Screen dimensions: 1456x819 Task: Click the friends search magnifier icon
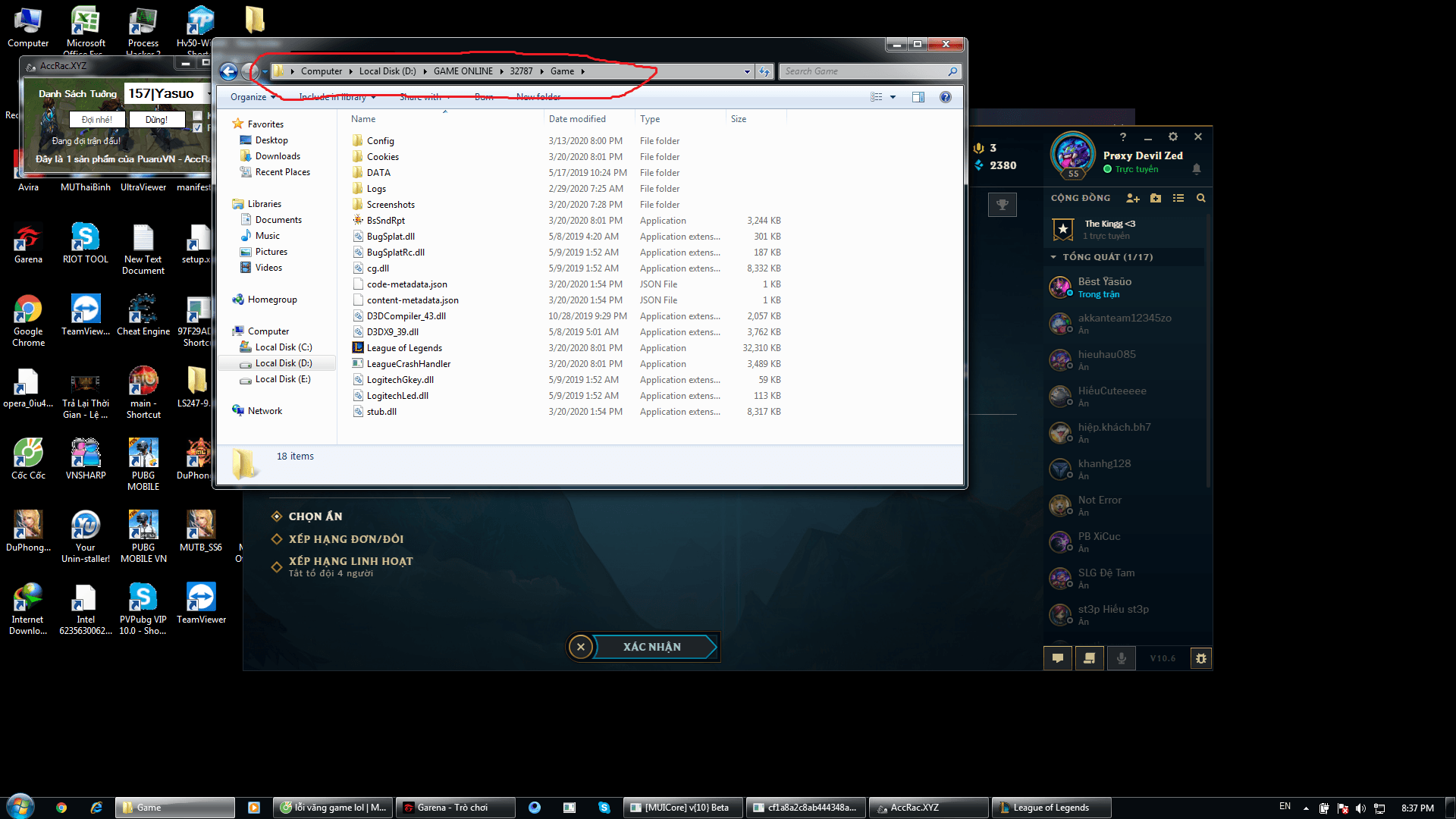coord(1200,198)
